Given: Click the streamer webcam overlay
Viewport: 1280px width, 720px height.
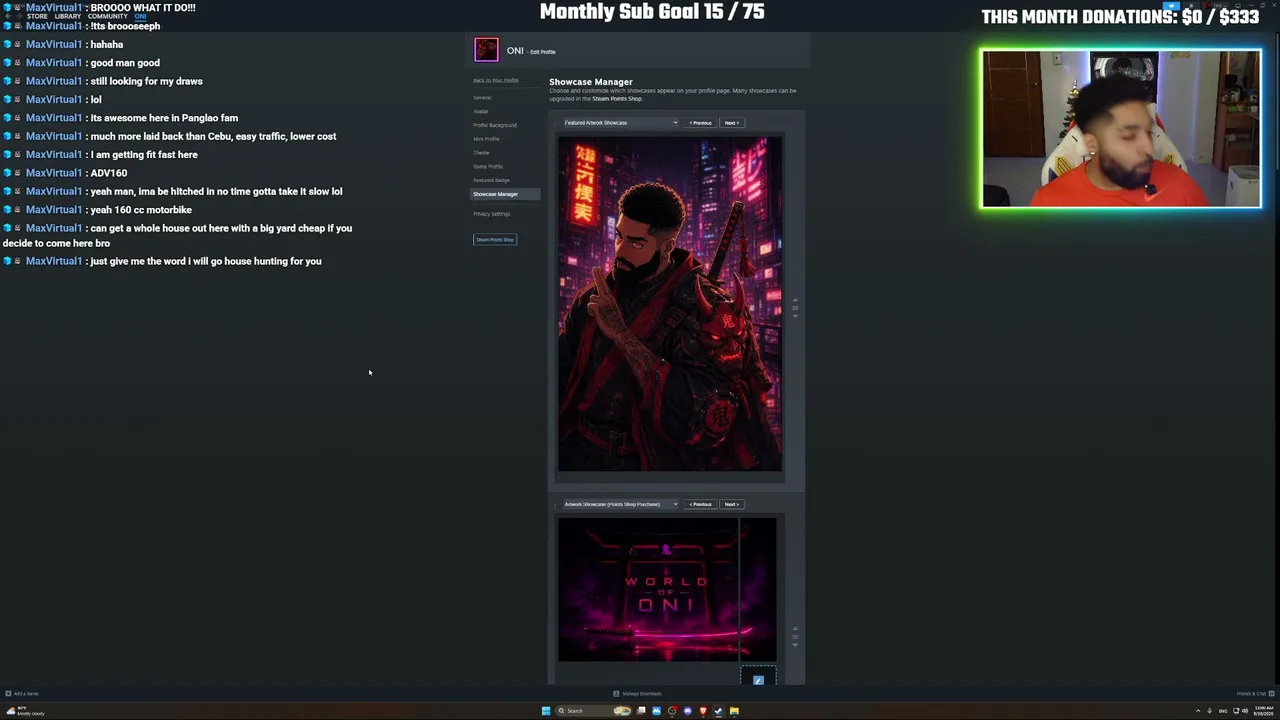Looking at the screenshot, I should 1121,129.
